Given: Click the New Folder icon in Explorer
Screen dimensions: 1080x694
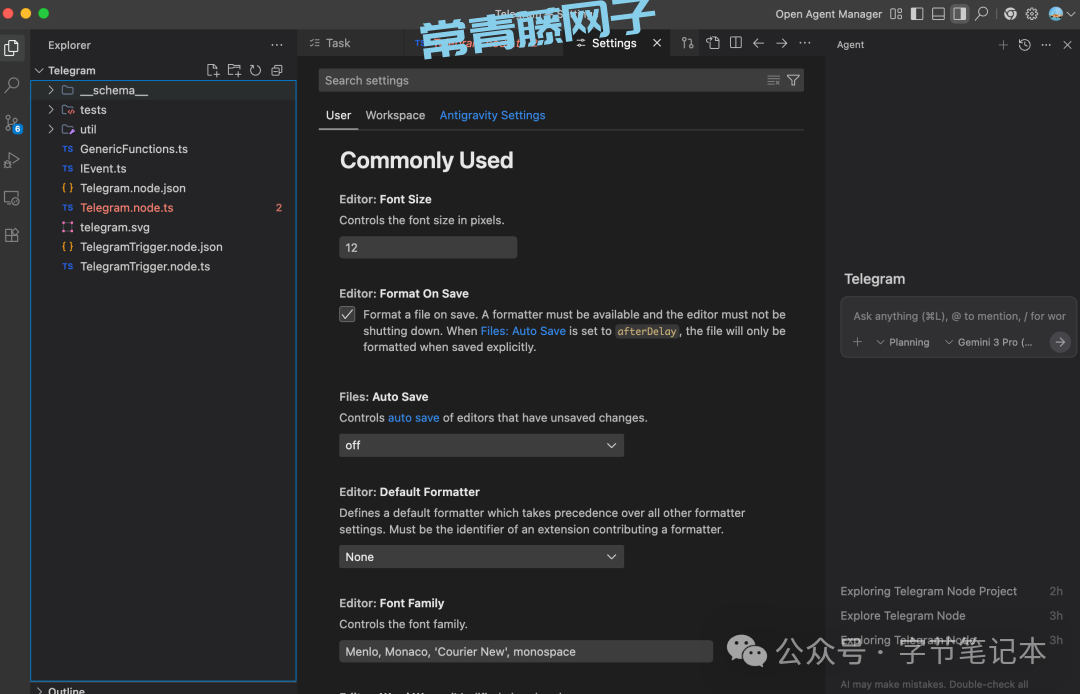Looking at the screenshot, I should [234, 70].
